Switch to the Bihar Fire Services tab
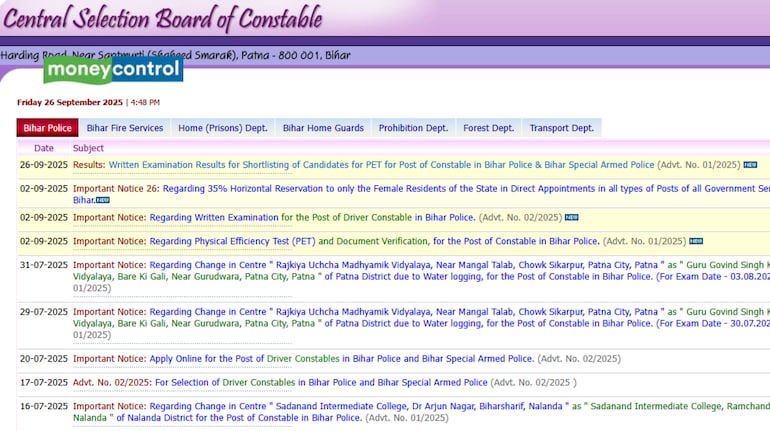 click(124, 128)
